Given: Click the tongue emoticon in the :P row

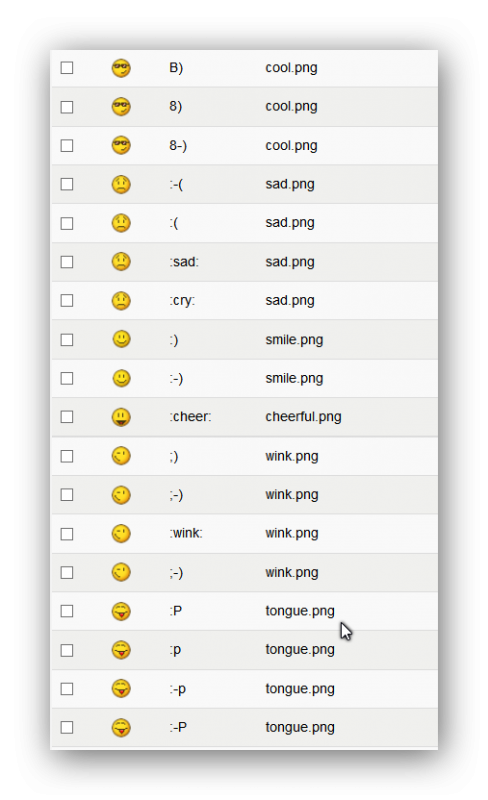Looking at the screenshot, I should coord(121,611).
